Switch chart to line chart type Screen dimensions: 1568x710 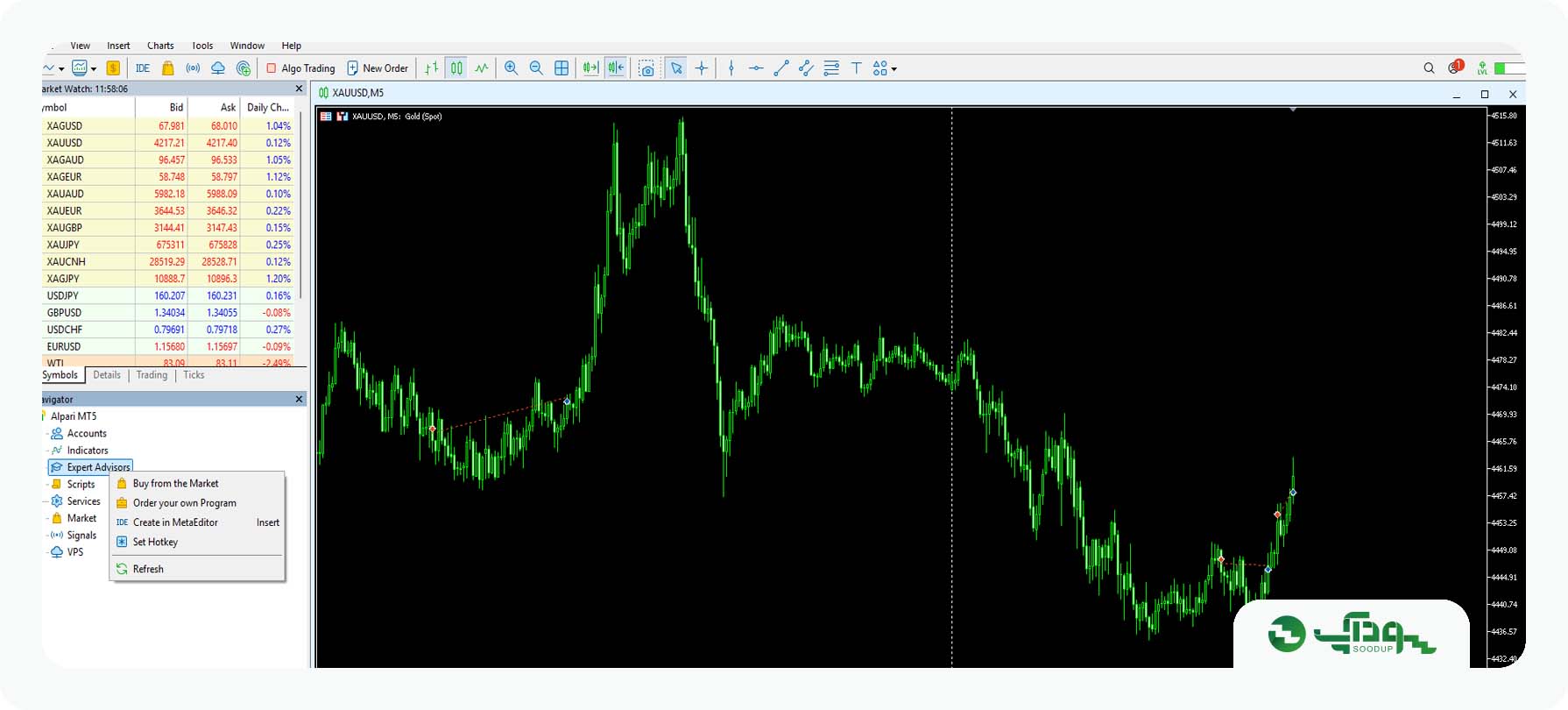482,68
